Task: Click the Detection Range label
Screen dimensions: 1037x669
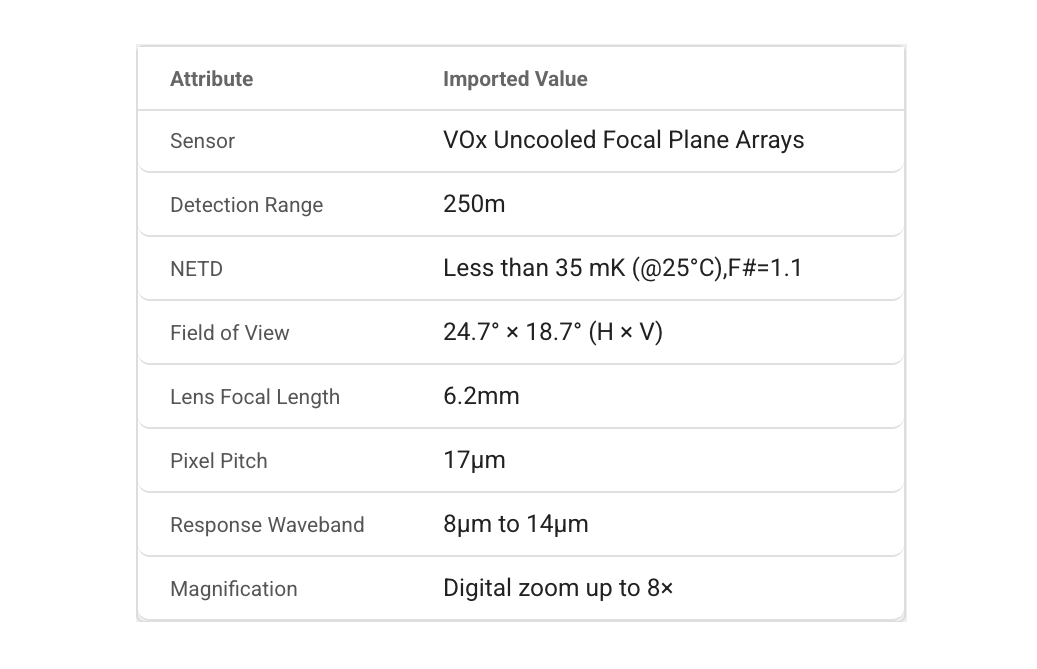Action: 247,205
